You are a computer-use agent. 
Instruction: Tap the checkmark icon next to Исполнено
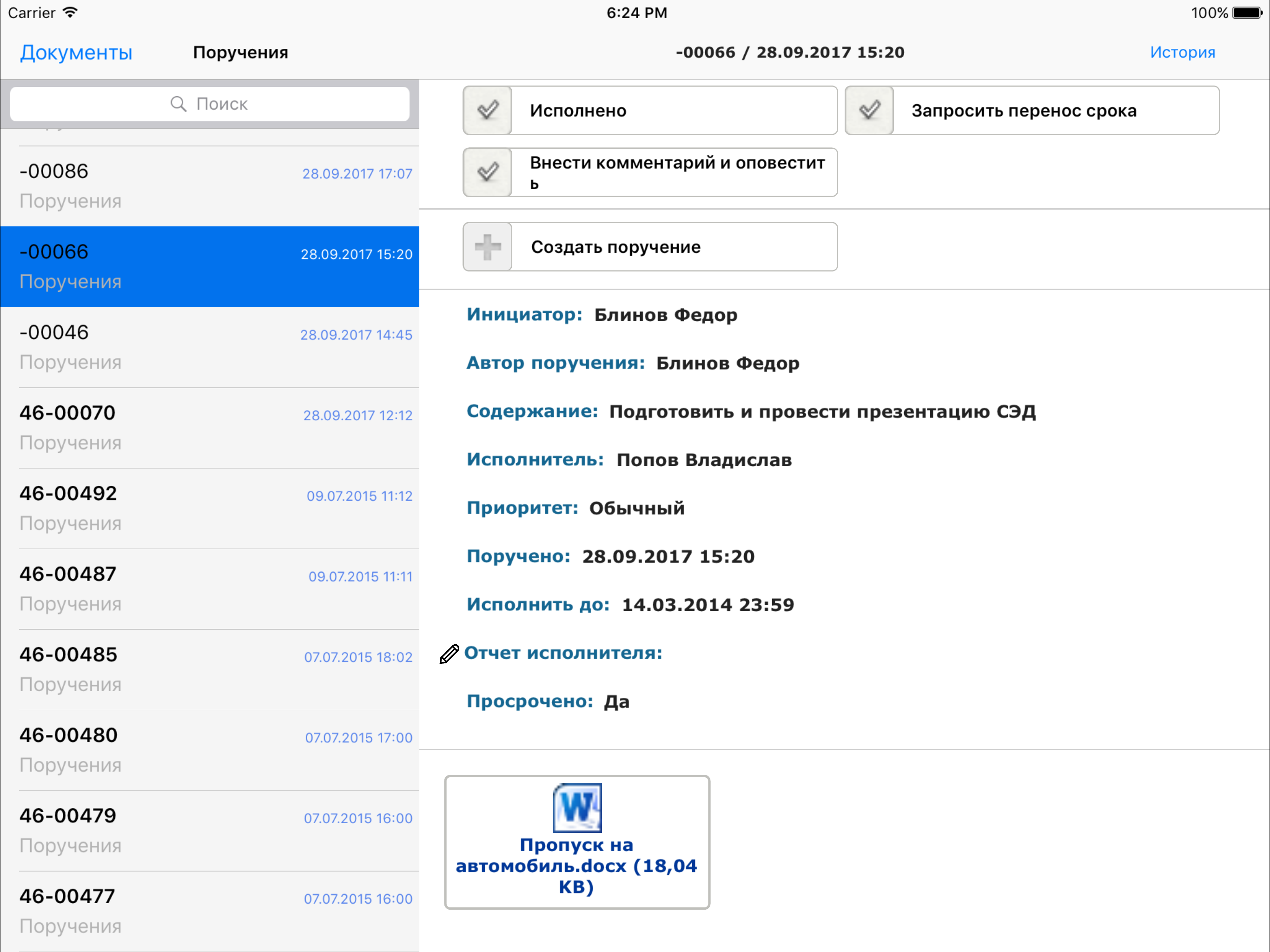point(488,110)
